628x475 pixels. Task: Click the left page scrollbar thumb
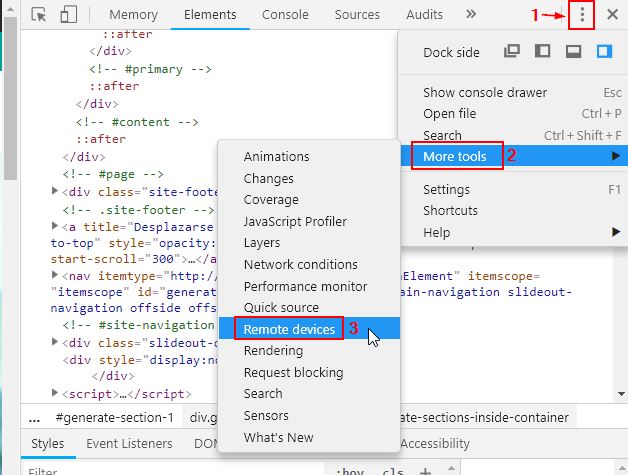point(10,98)
